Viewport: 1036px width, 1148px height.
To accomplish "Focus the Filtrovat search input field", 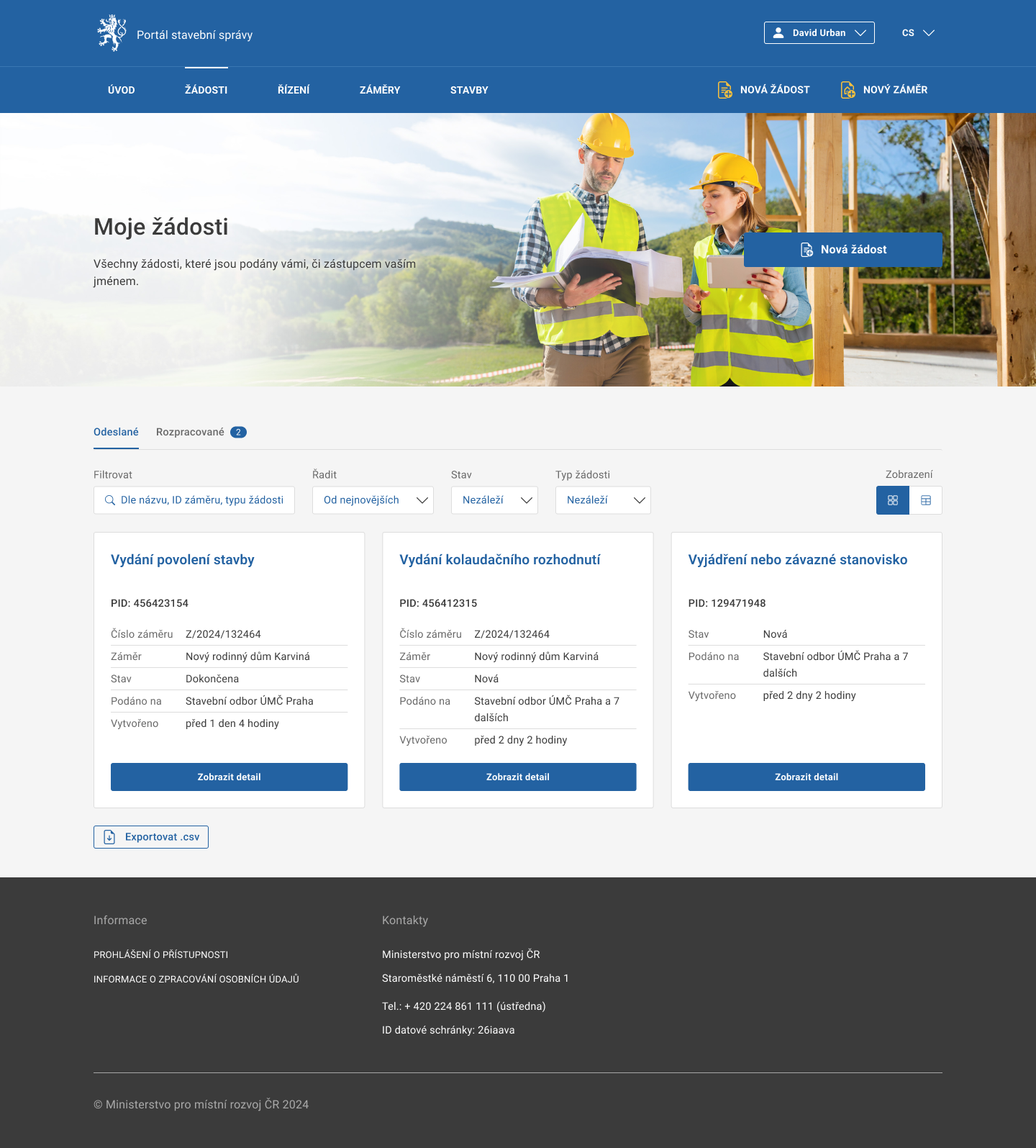I will (202, 500).
